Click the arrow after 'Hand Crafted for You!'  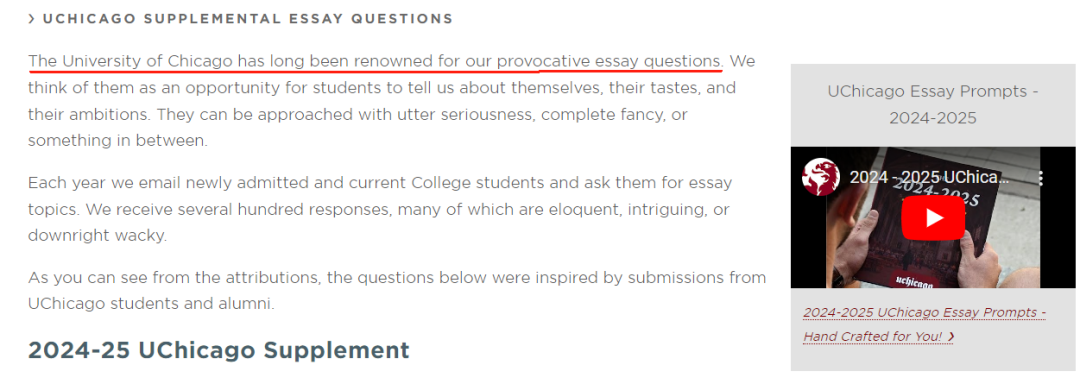(951, 337)
